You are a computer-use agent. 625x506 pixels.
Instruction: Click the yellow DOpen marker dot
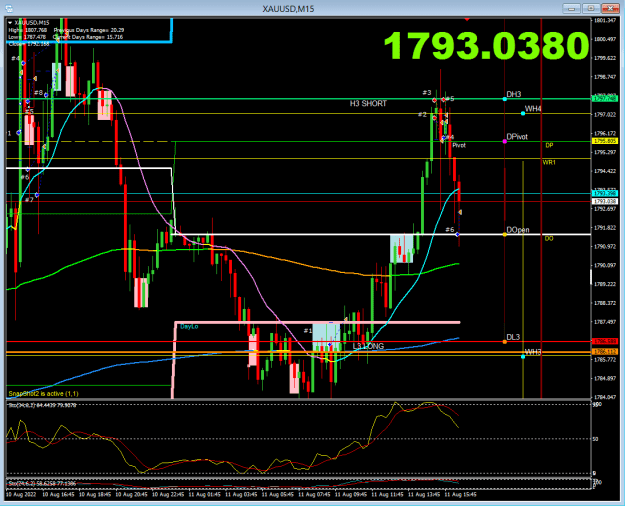click(x=505, y=234)
